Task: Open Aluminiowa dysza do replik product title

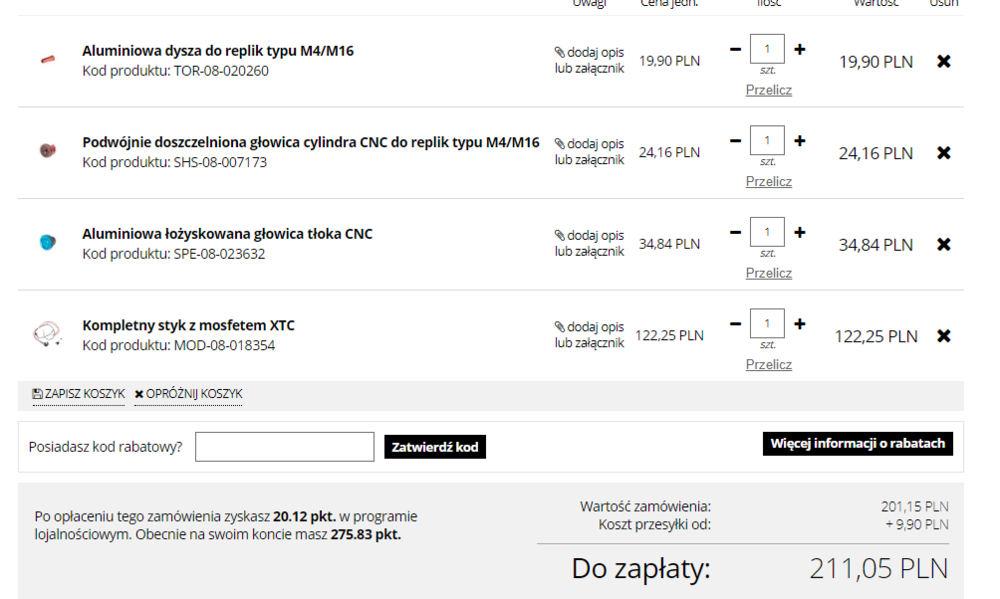Action: pos(217,51)
